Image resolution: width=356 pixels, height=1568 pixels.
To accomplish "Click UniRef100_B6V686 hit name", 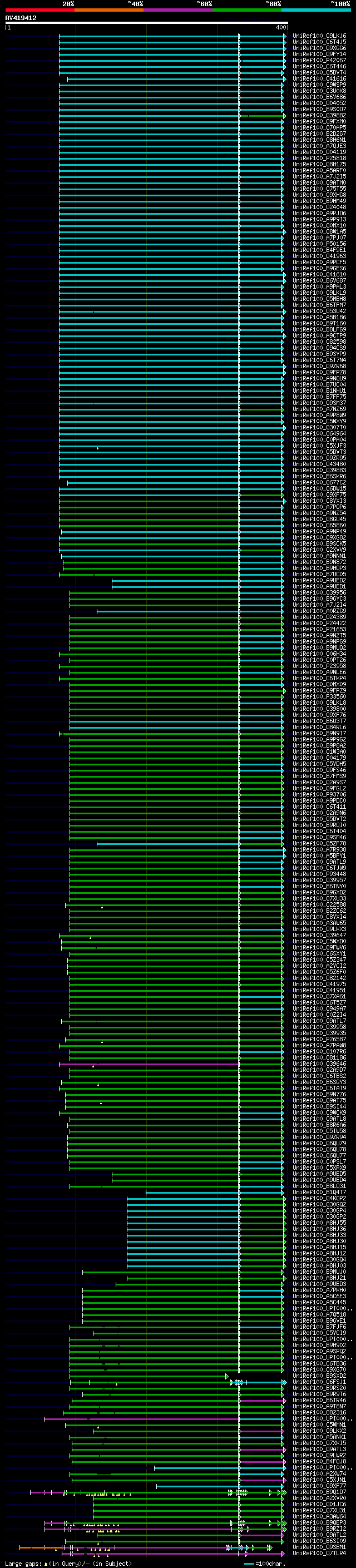I will coord(319,97).
